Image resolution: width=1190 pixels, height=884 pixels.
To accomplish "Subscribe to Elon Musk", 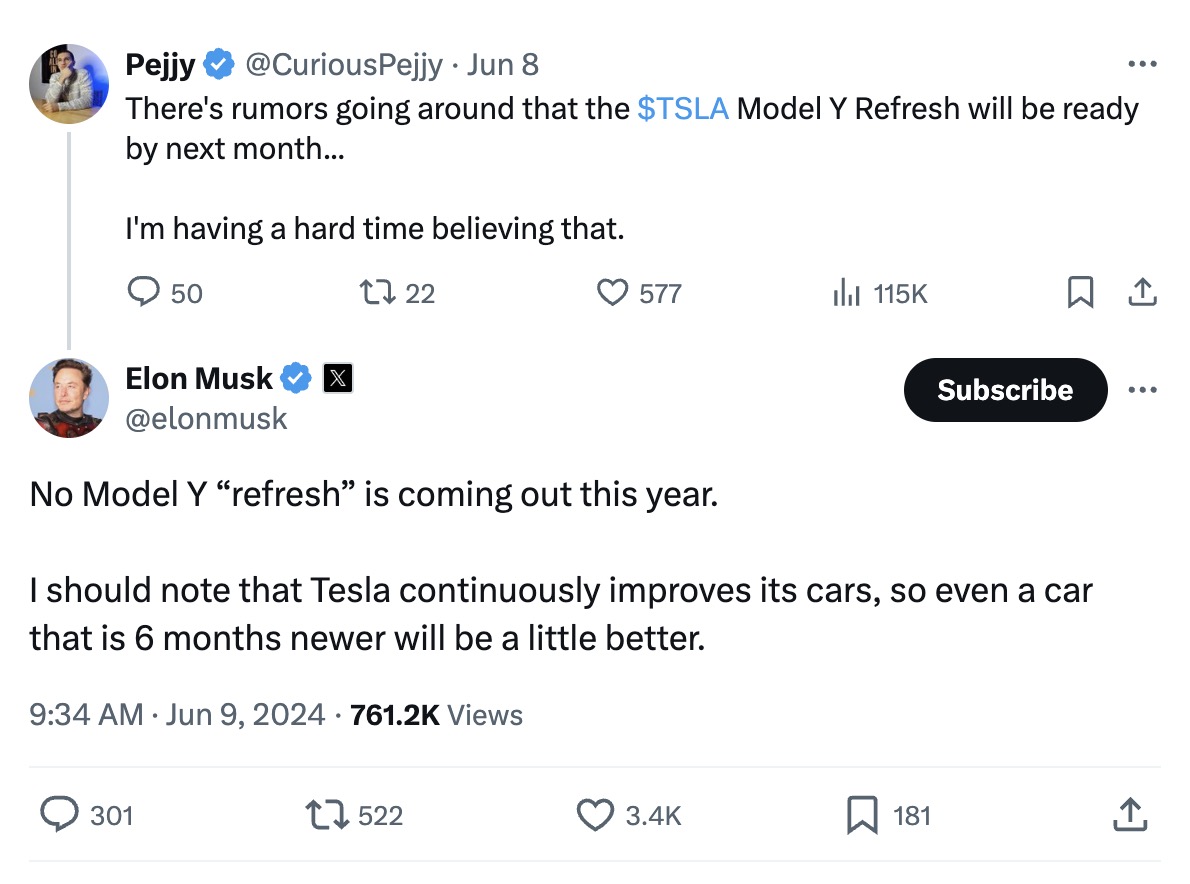I will pyautogui.click(x=1005, y=390).
